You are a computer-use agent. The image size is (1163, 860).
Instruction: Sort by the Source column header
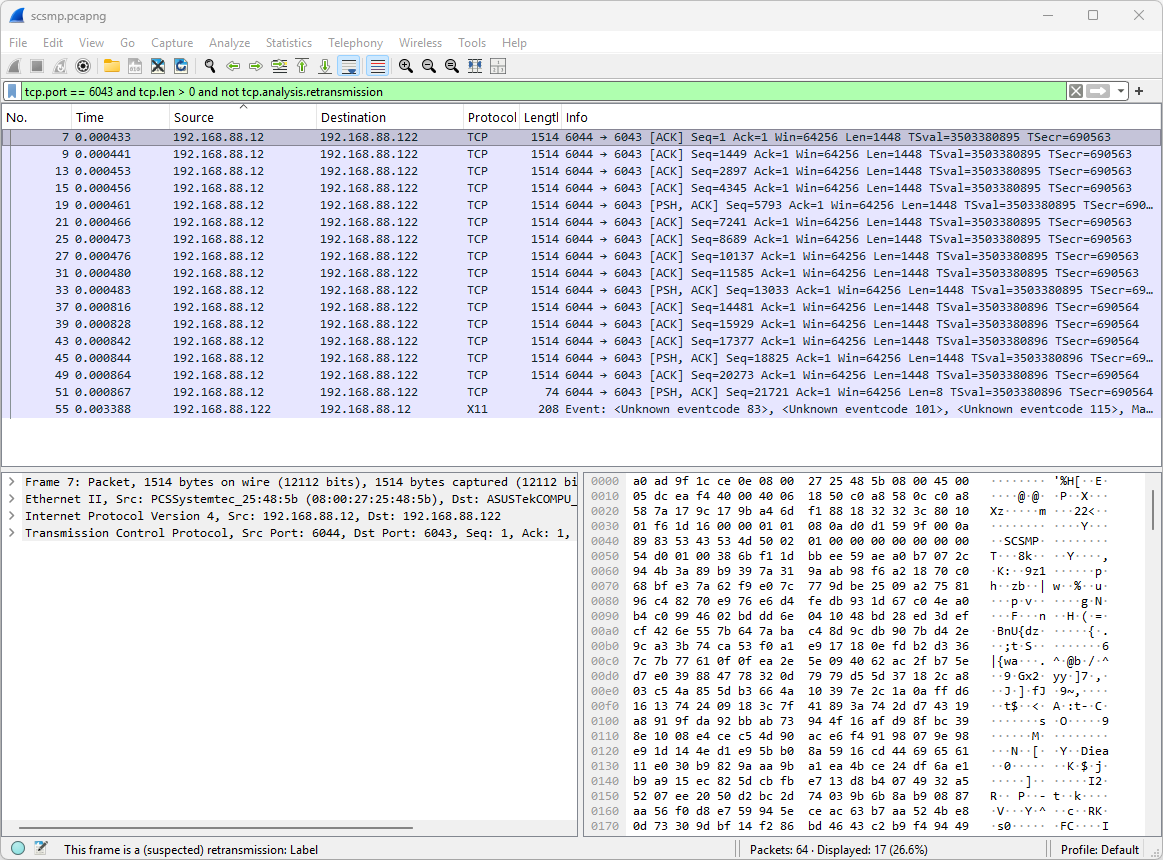(243, 117)
